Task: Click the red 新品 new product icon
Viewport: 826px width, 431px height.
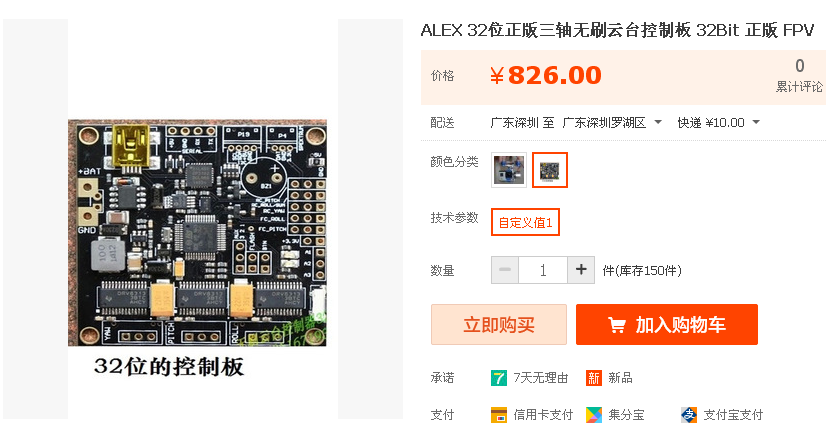Action: tap(594, 378)
